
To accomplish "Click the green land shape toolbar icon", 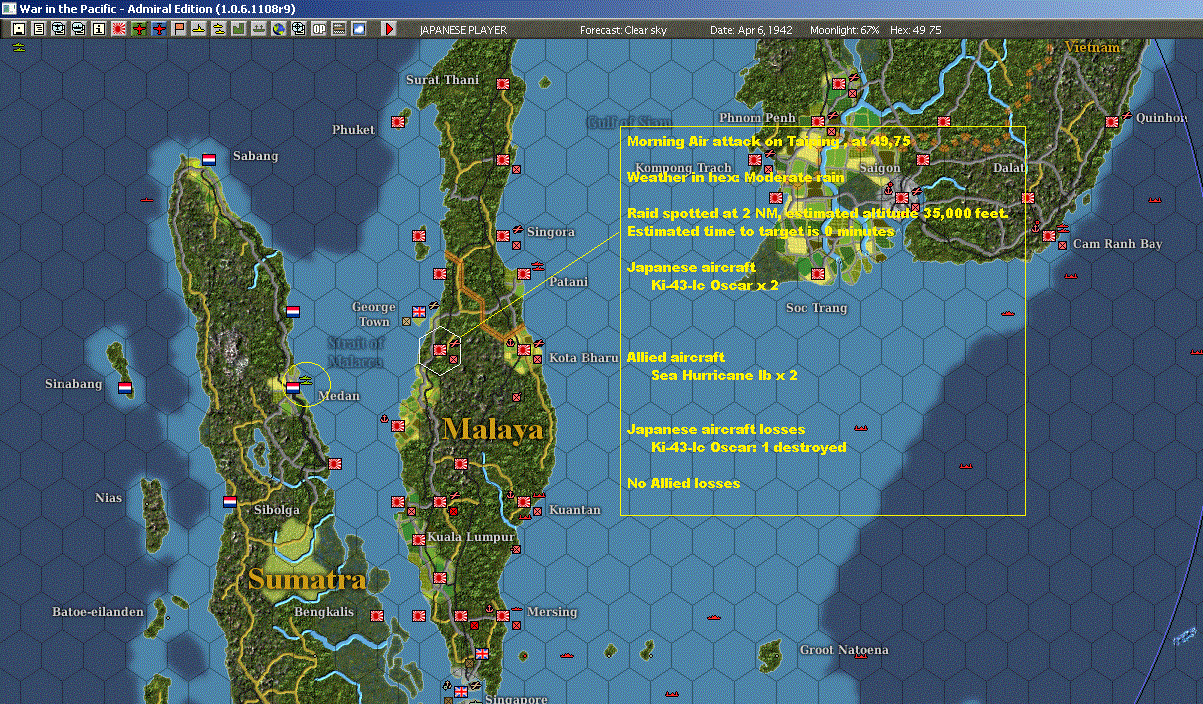I will (239, 29).
